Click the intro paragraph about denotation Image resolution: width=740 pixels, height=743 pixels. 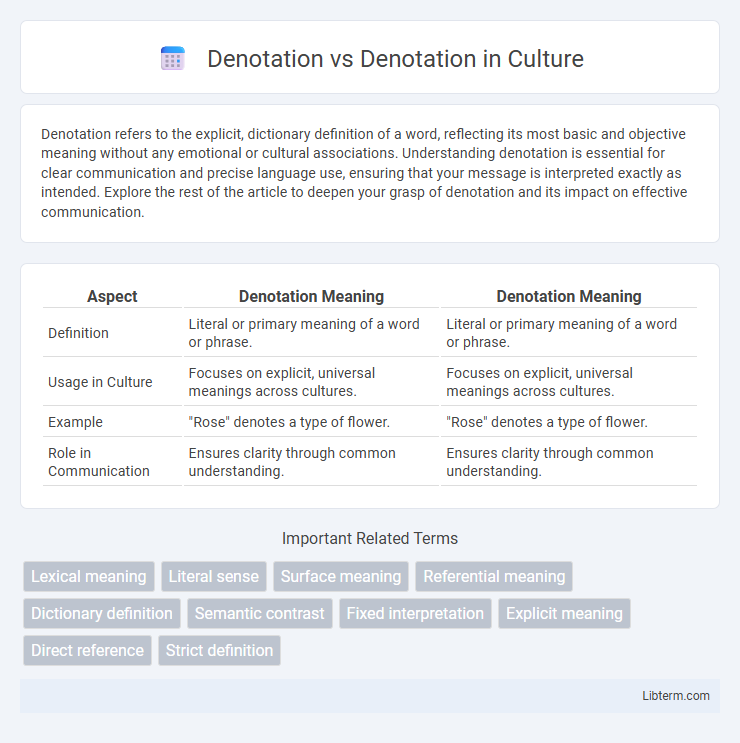click(x=364, y=173)
